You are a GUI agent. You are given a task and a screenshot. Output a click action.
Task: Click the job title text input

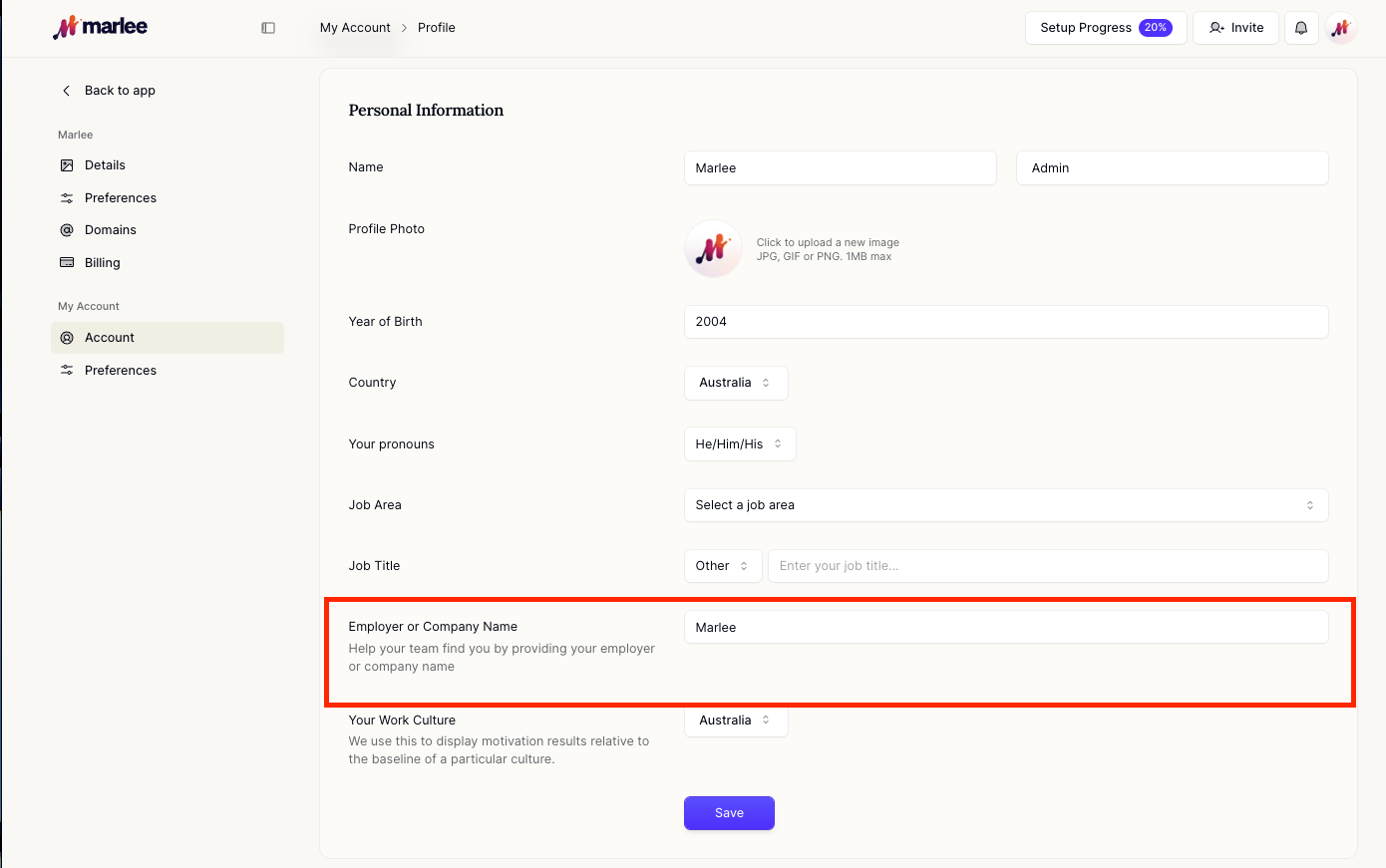click(x=1048, y=566)
